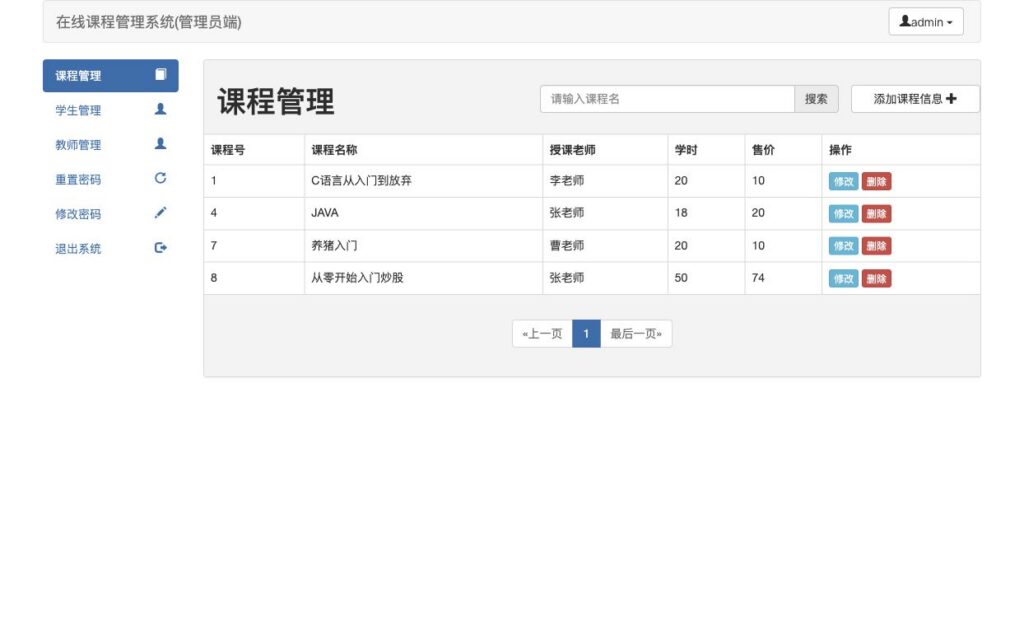The image size is (1024, 640).
Task: Select course name JAVA
Action: coord(325,213)
